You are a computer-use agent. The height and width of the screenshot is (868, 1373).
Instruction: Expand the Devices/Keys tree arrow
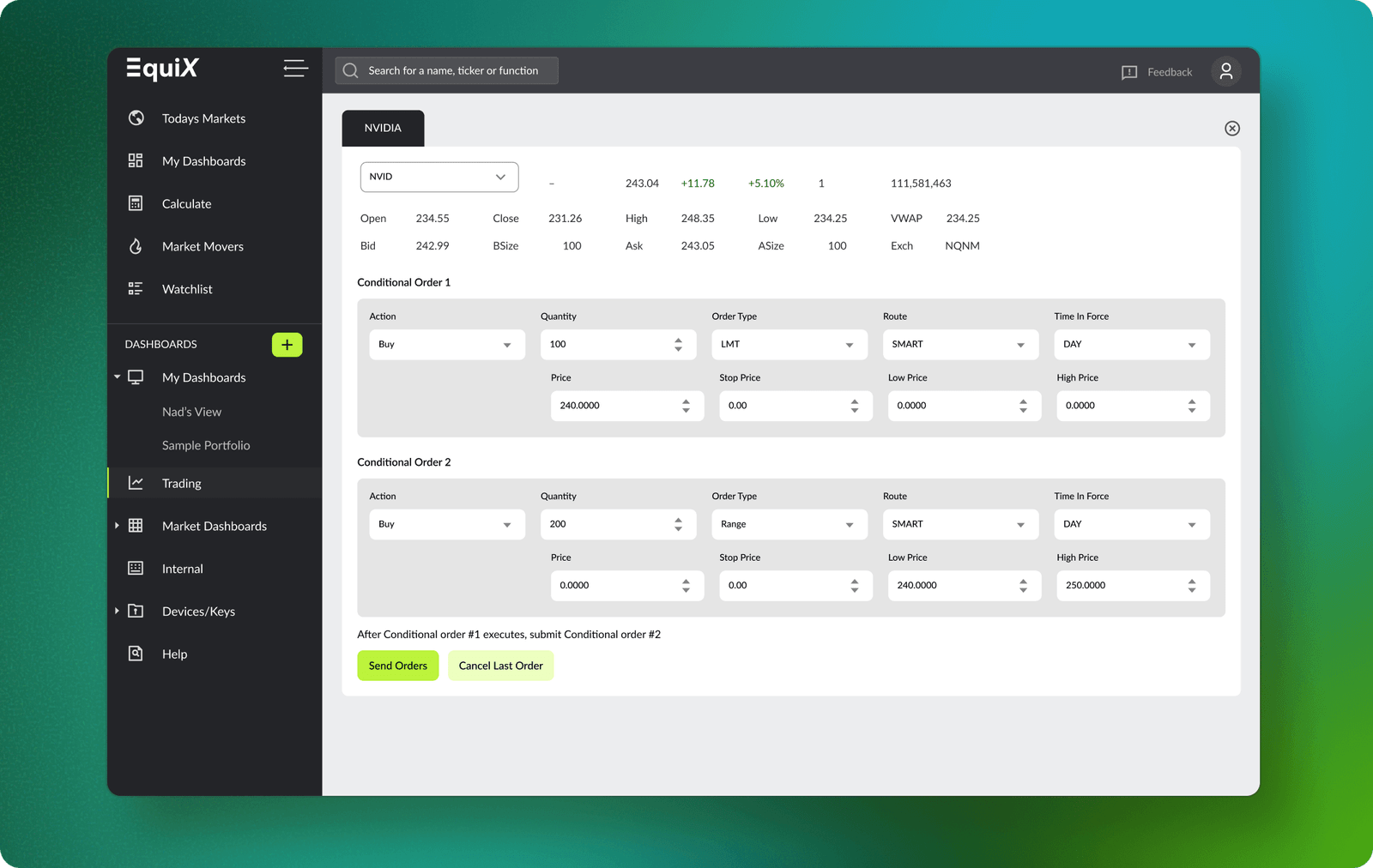point(117,611)
